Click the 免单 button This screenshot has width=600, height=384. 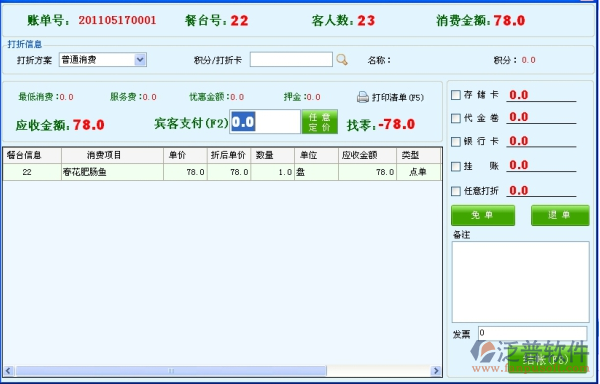pyautogui.click(x=483, y=215)
